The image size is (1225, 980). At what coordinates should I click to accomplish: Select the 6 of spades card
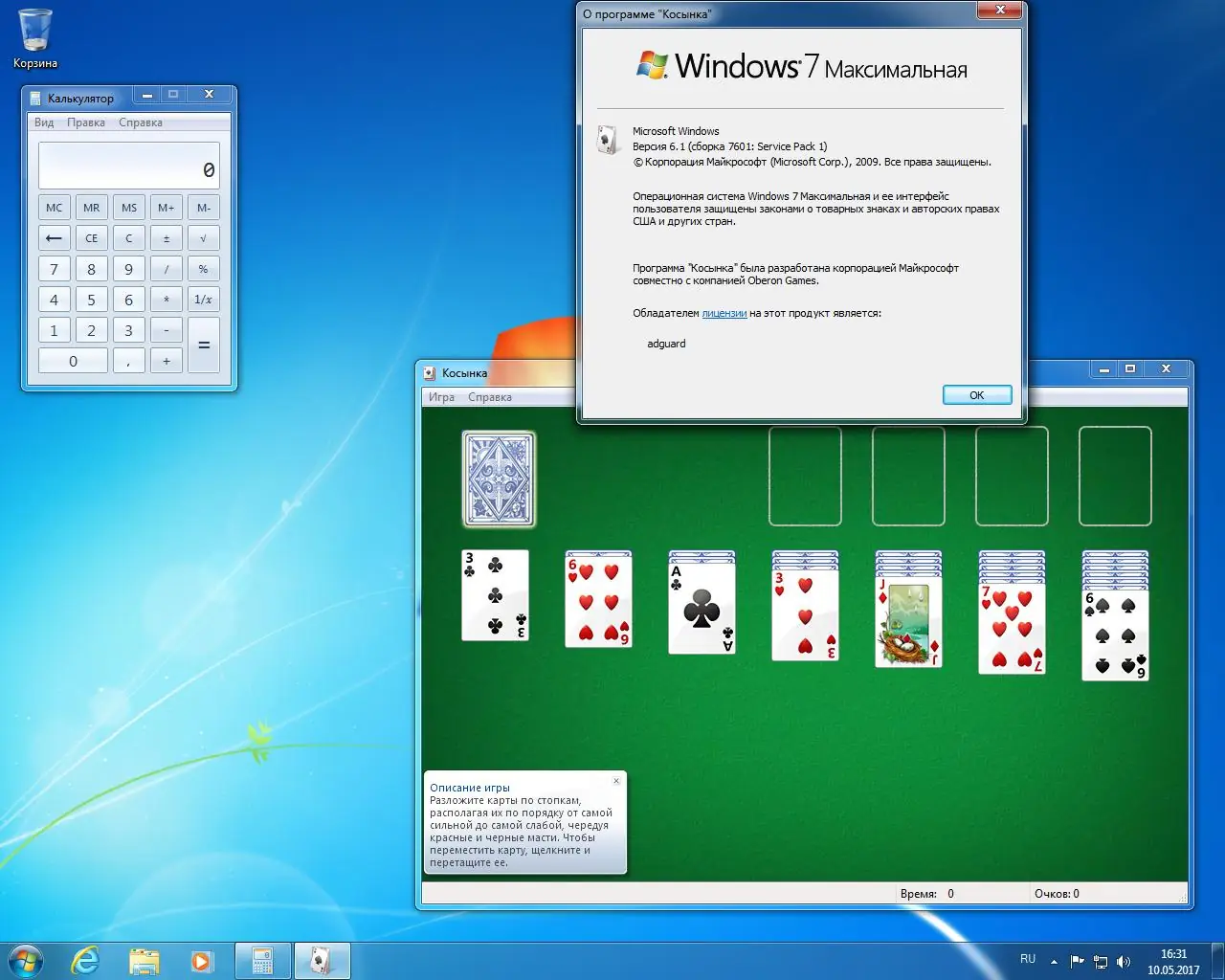pyautogui.click(x=1115, y=635)
